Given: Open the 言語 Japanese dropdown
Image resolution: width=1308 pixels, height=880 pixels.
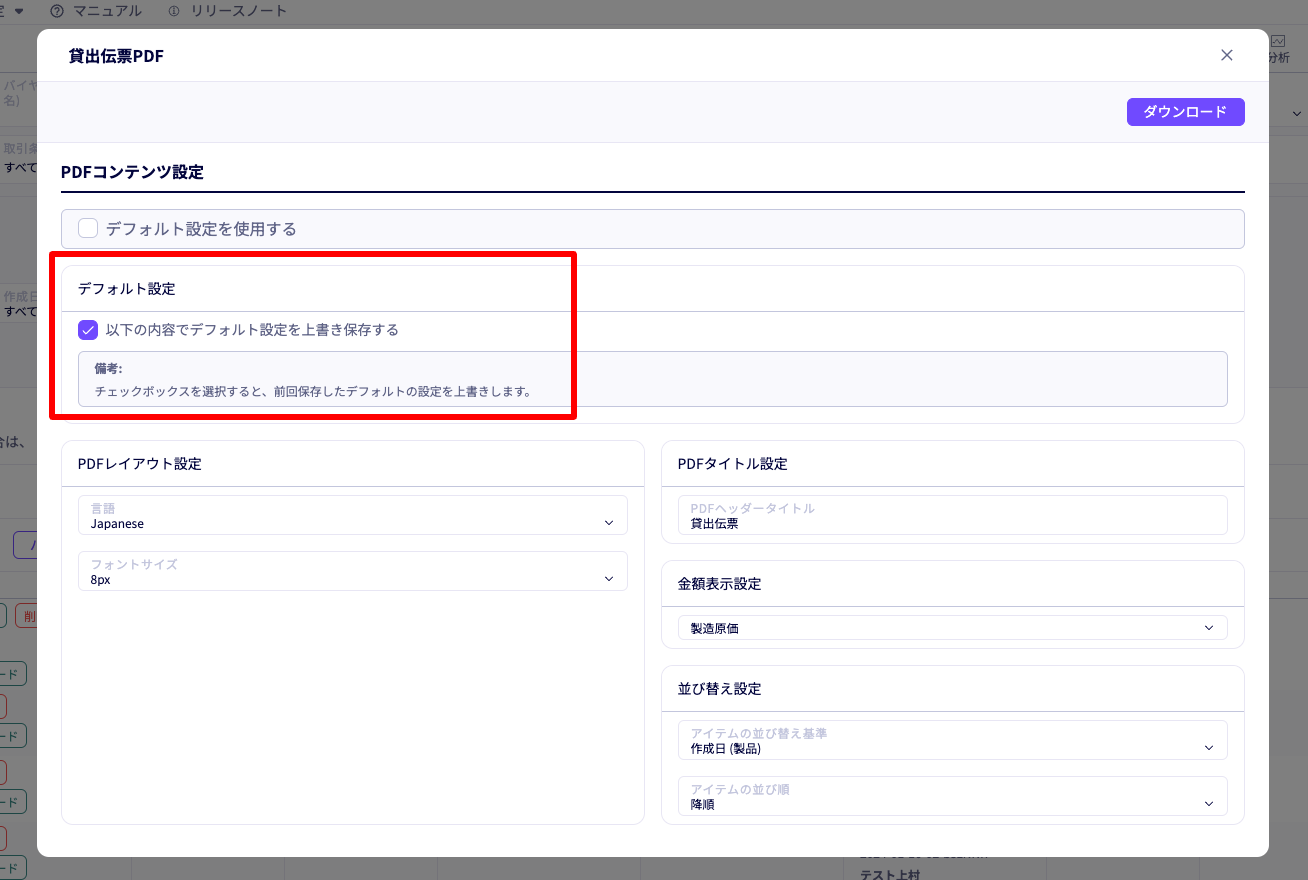Looking at the screenshot, I should click(352, 515).
